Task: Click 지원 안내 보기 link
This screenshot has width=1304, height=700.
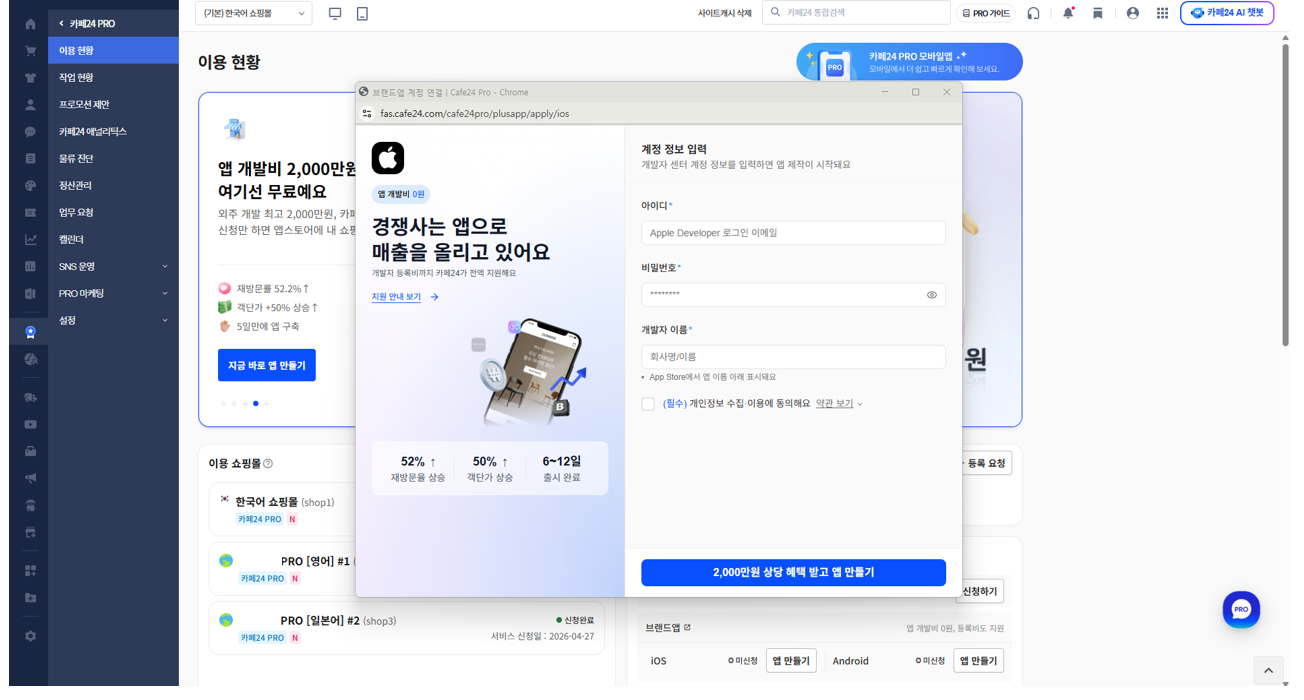Action: tap(405, 297)
